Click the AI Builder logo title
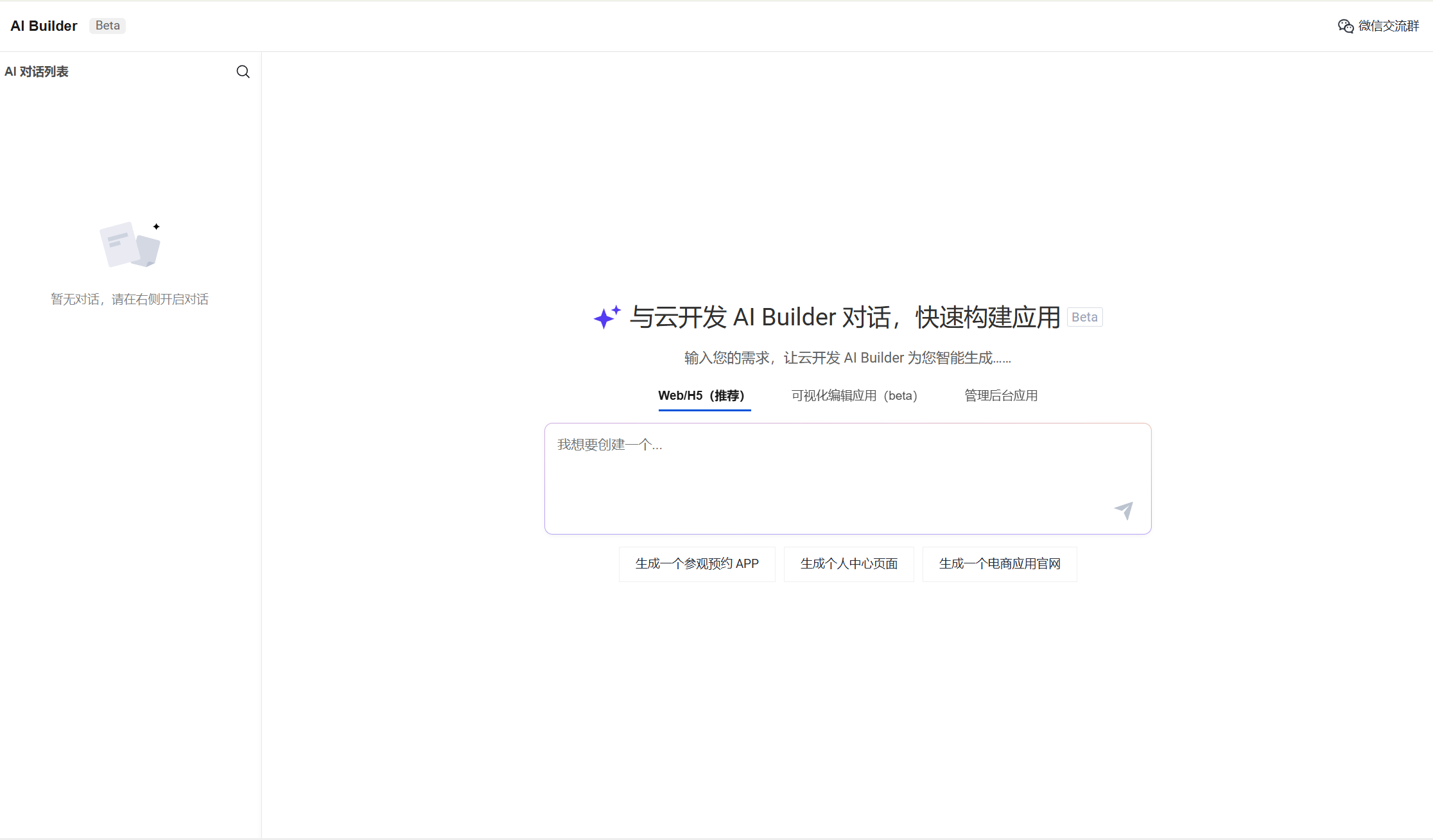This screenshot has width=1433, height=840. [x=44, y=26]
